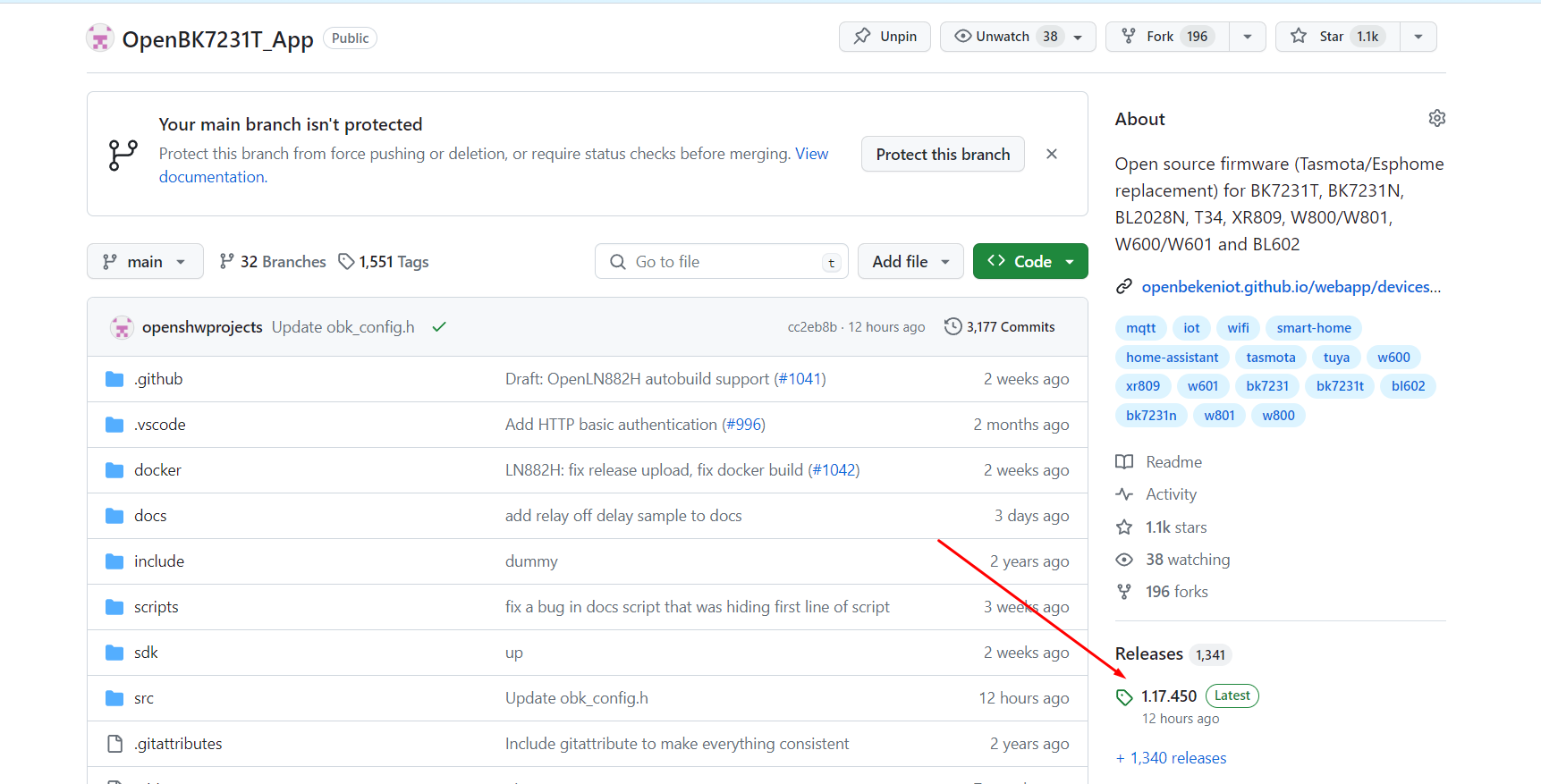Viewport: 1541px width, 784px height.
Task: Expand the Star lists dropdown arrow
Action: pyautogui.click(x=1418, y=37)
